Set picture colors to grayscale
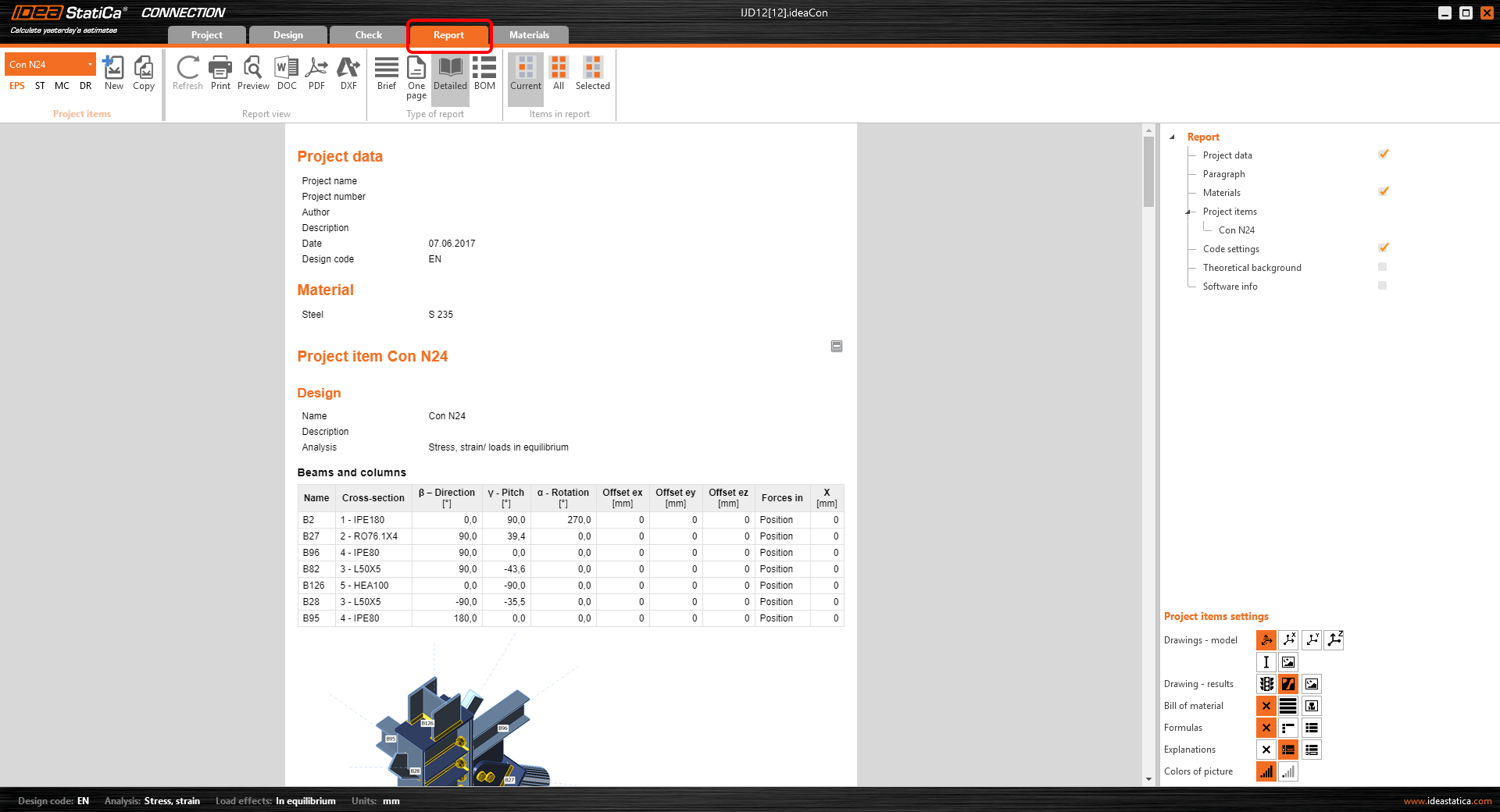 coord(1289,771)
